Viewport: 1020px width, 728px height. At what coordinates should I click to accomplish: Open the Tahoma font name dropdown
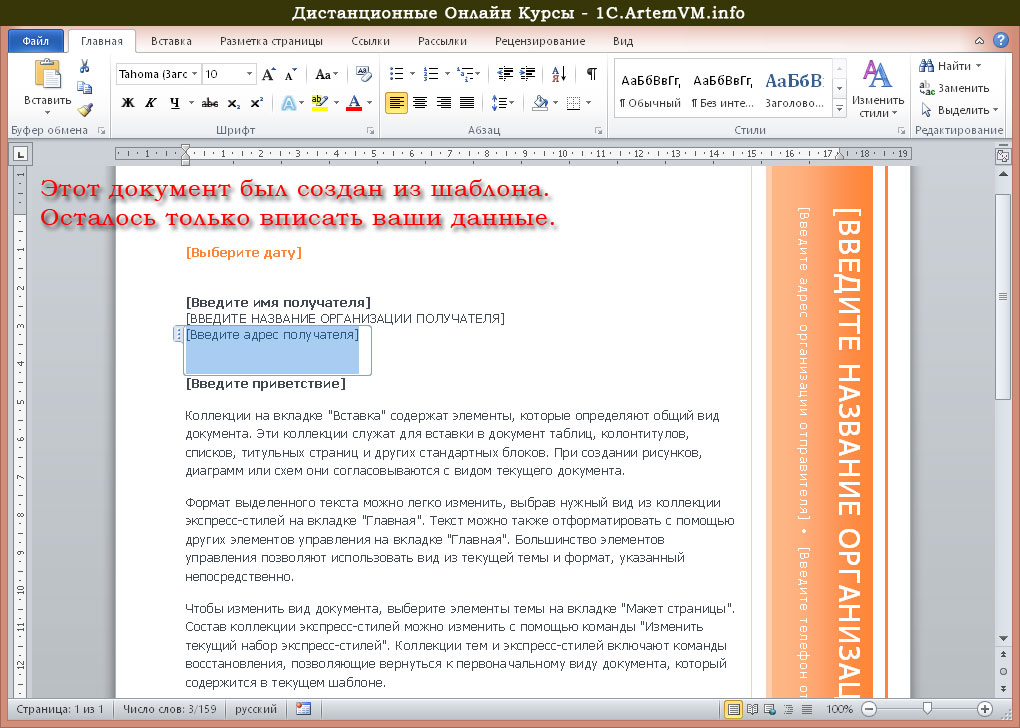pos(195,74)
